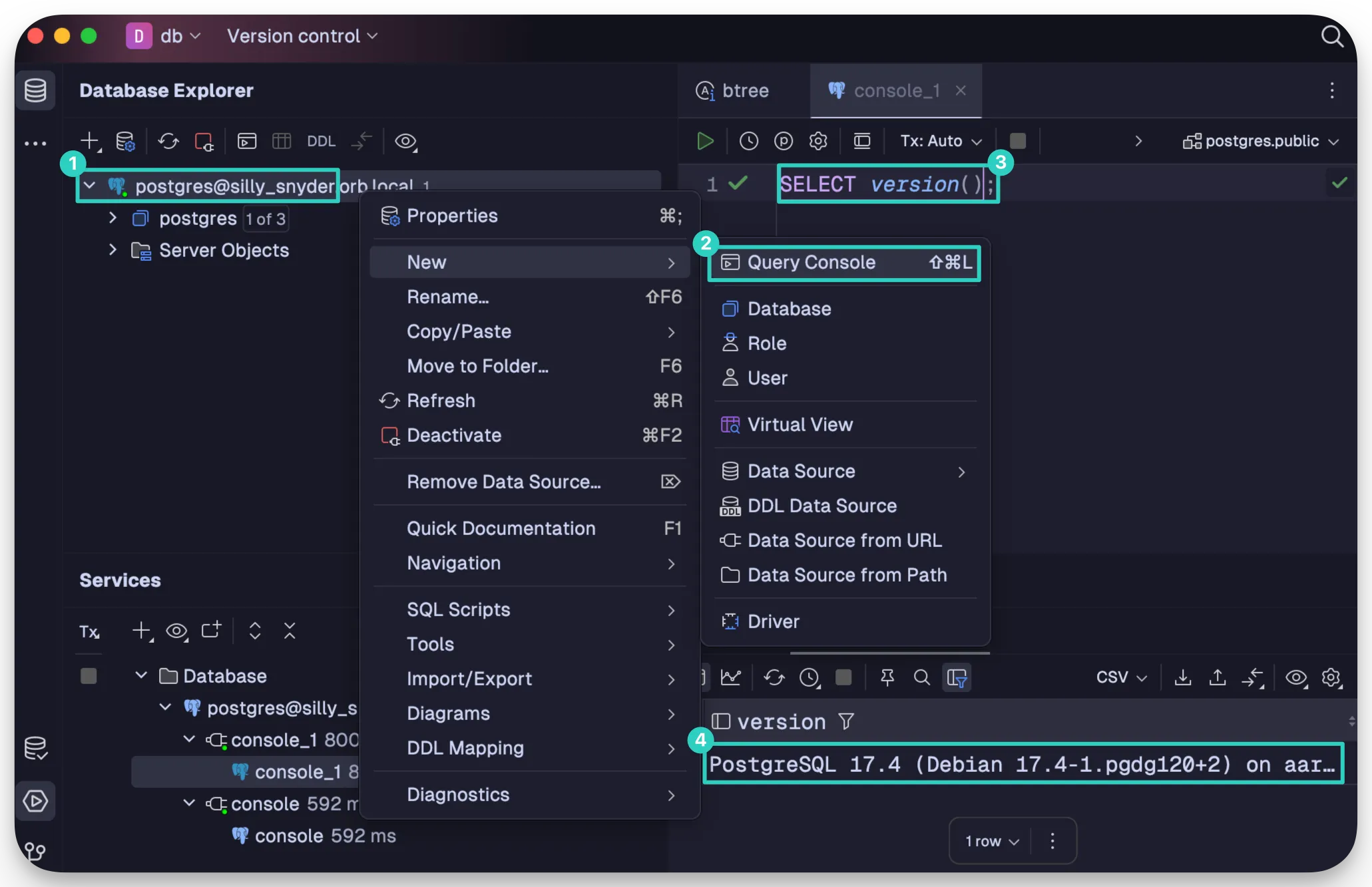The image size is (1372, 887).
Task: Run the query with the green Execute icon
Action: click(x=705, y=141)
